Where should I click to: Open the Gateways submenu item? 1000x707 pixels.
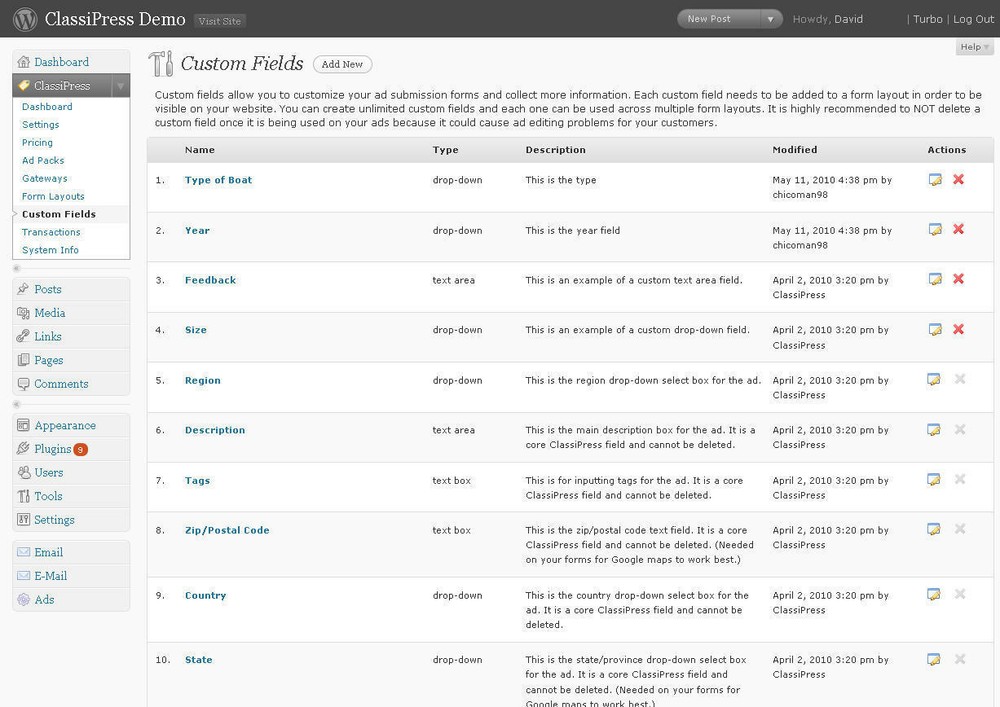45,178
